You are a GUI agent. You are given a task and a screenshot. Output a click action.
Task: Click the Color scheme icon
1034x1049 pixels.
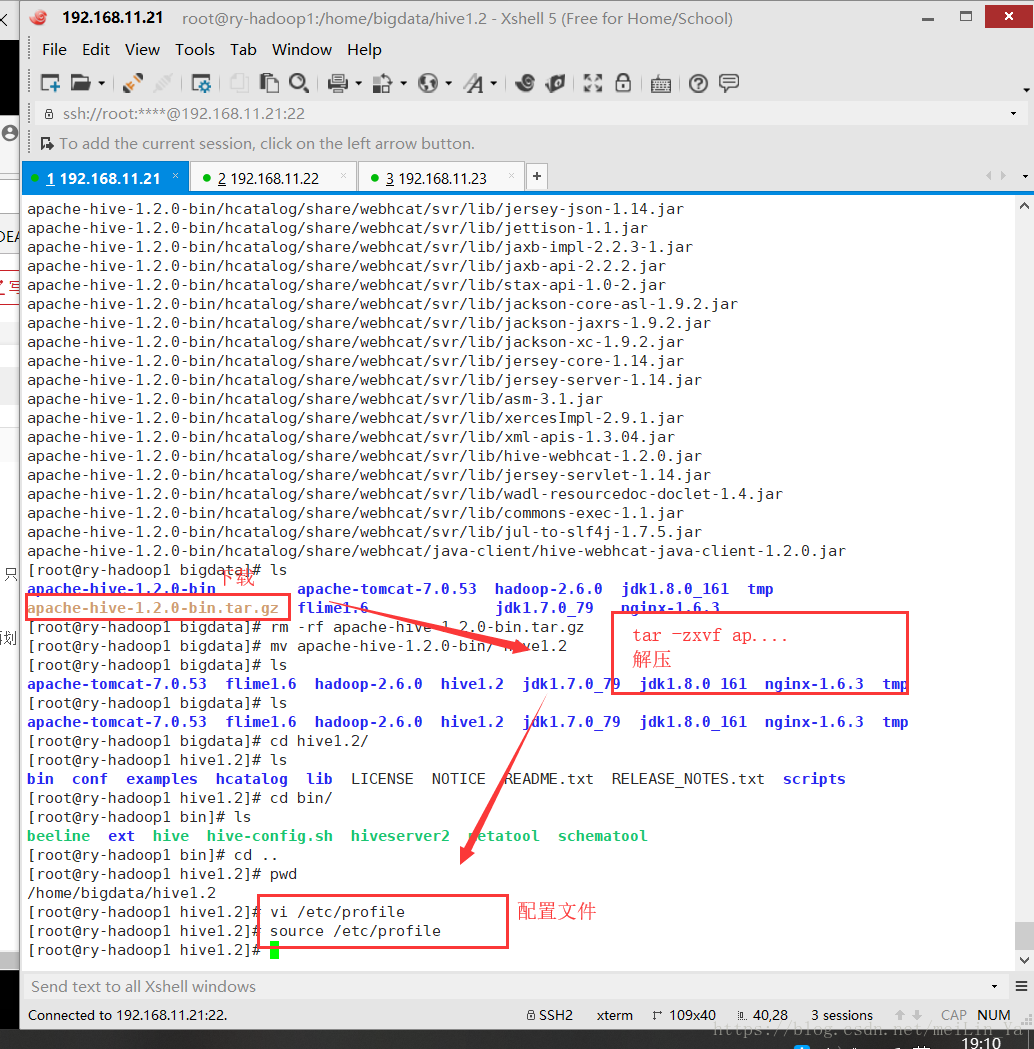[382, 84]
